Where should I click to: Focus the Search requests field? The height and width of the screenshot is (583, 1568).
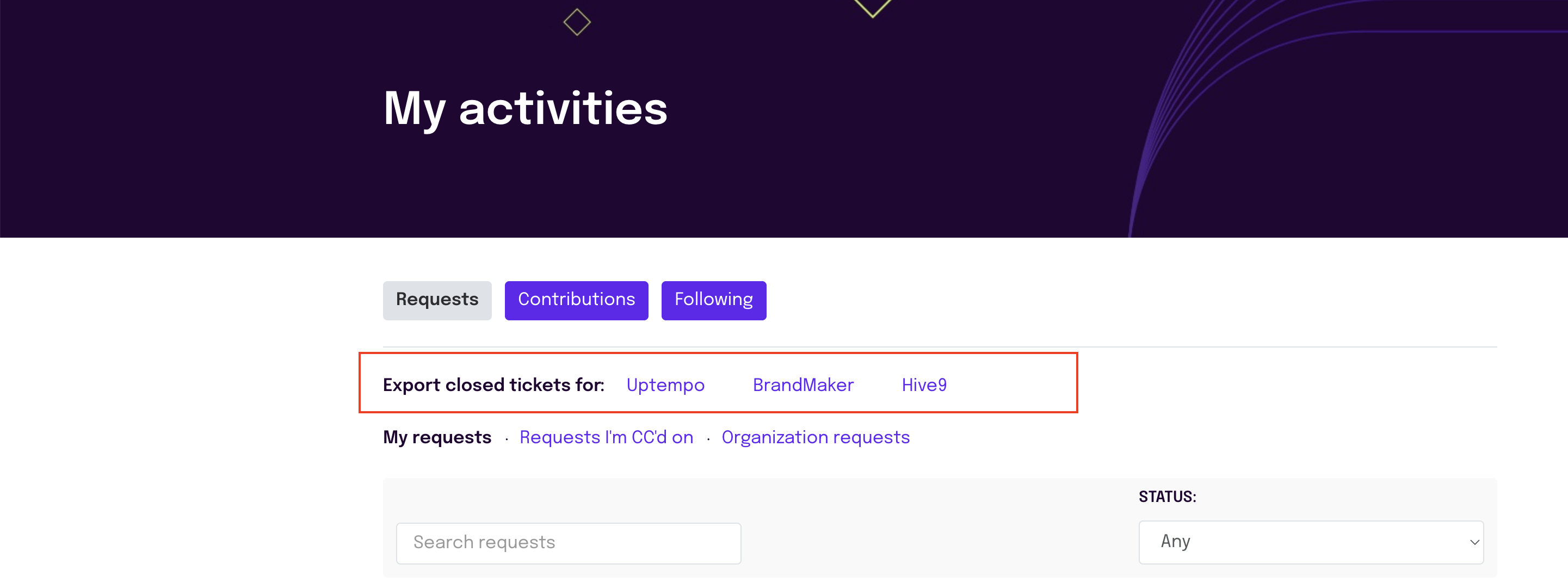click(569, 542)
